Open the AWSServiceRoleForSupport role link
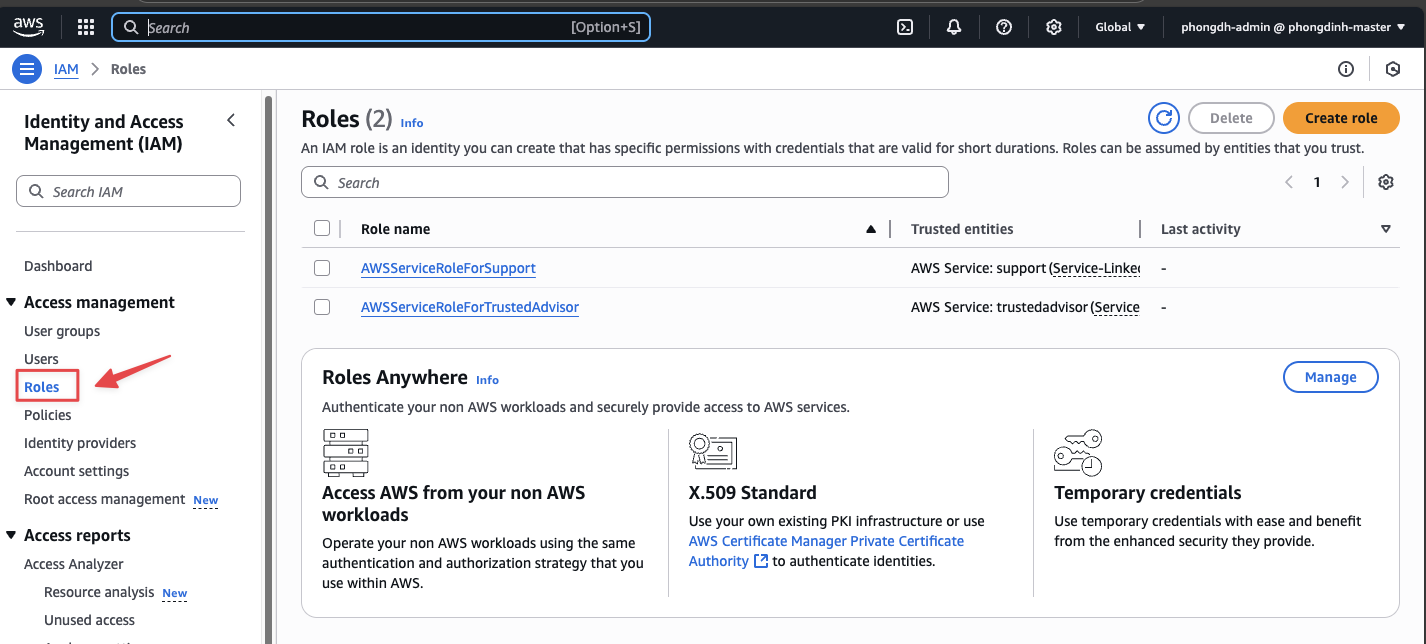Screen dimensions: 1426x644 point(448,268)
